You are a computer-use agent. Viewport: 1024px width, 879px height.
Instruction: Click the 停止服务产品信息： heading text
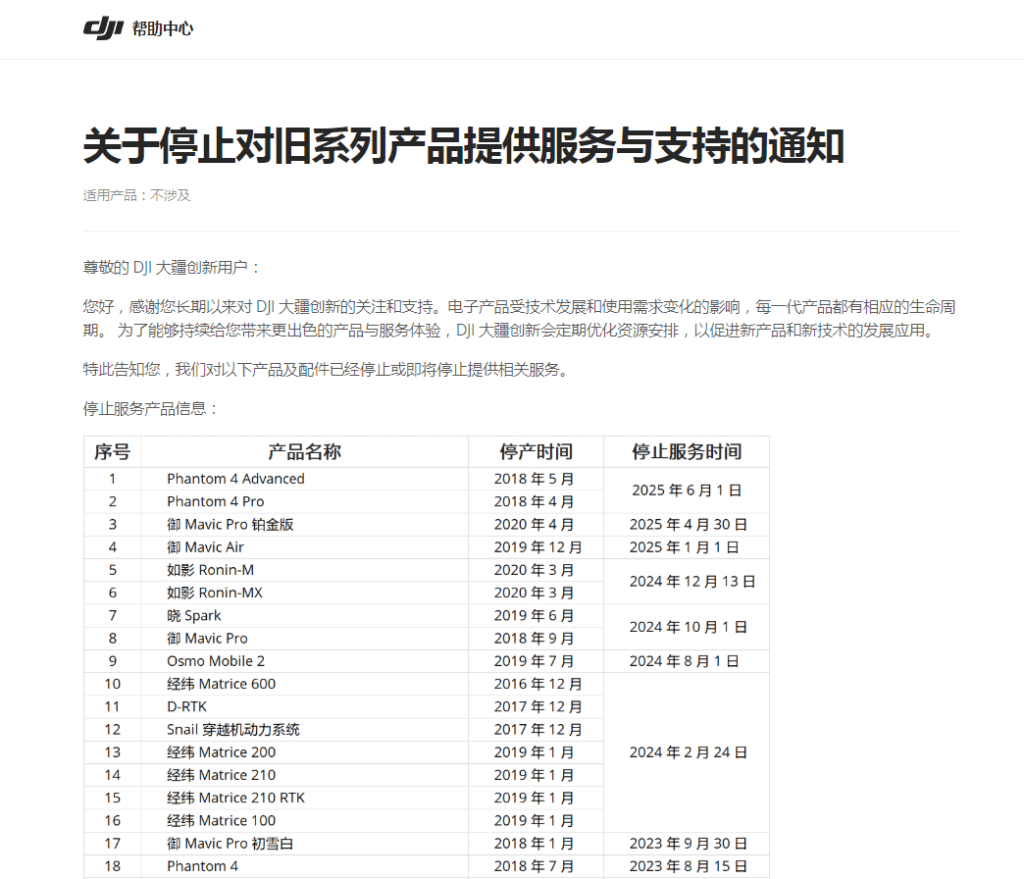click(x=150, y=409)
